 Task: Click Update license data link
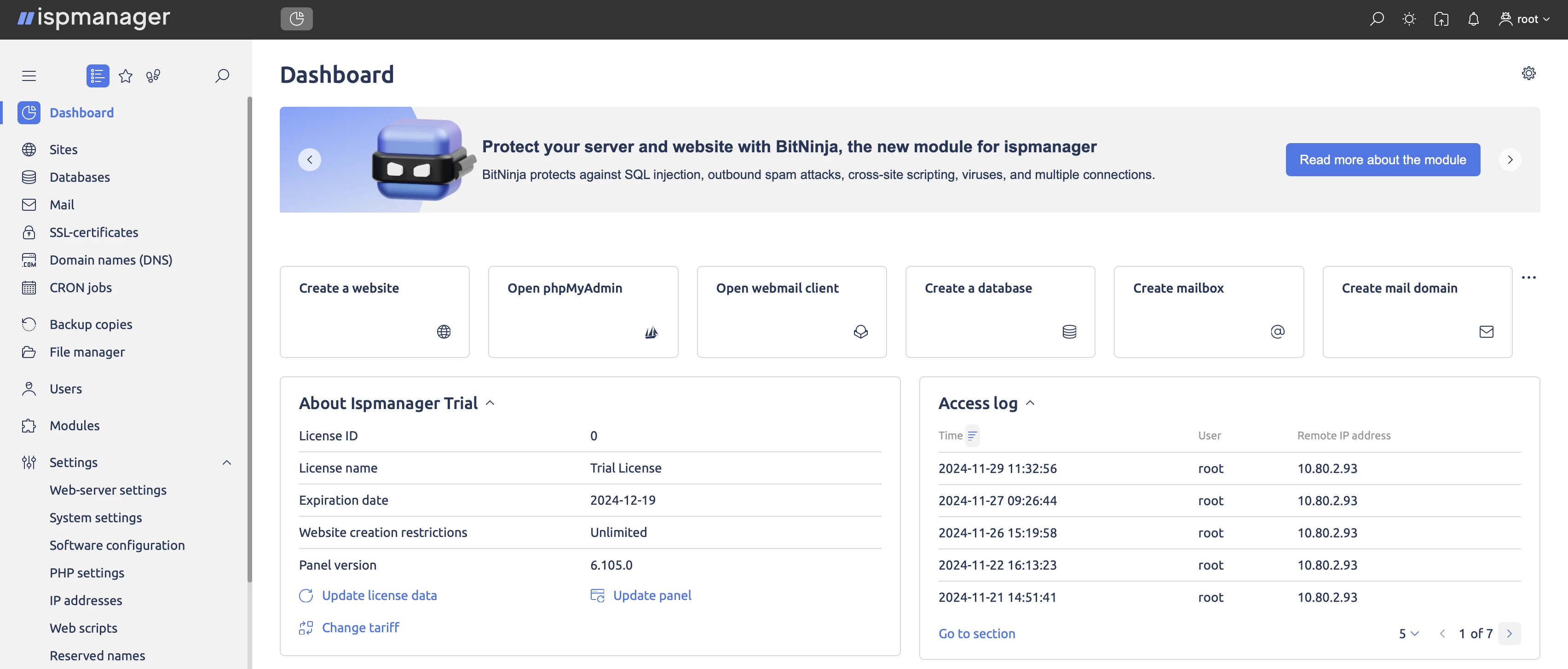point(368,595)
